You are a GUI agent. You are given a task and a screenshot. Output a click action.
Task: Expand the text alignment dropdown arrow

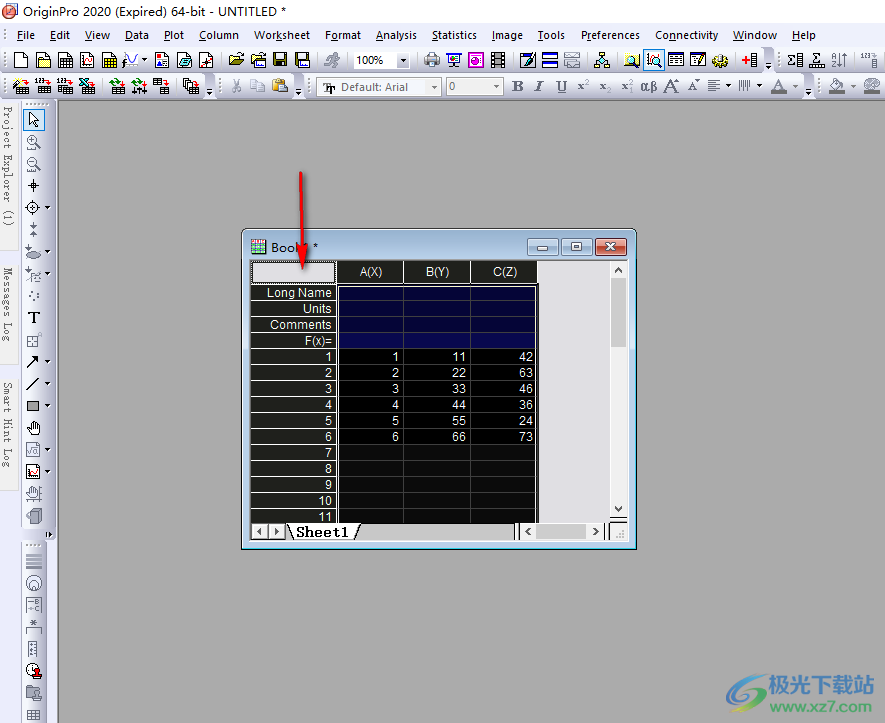point(728,86)
